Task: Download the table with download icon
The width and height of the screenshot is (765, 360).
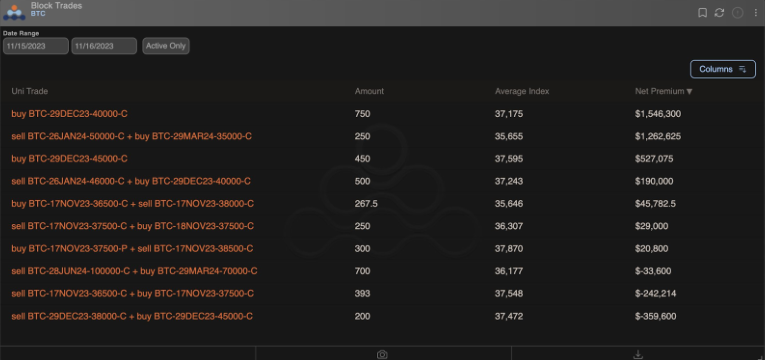Action: point(638,355)
